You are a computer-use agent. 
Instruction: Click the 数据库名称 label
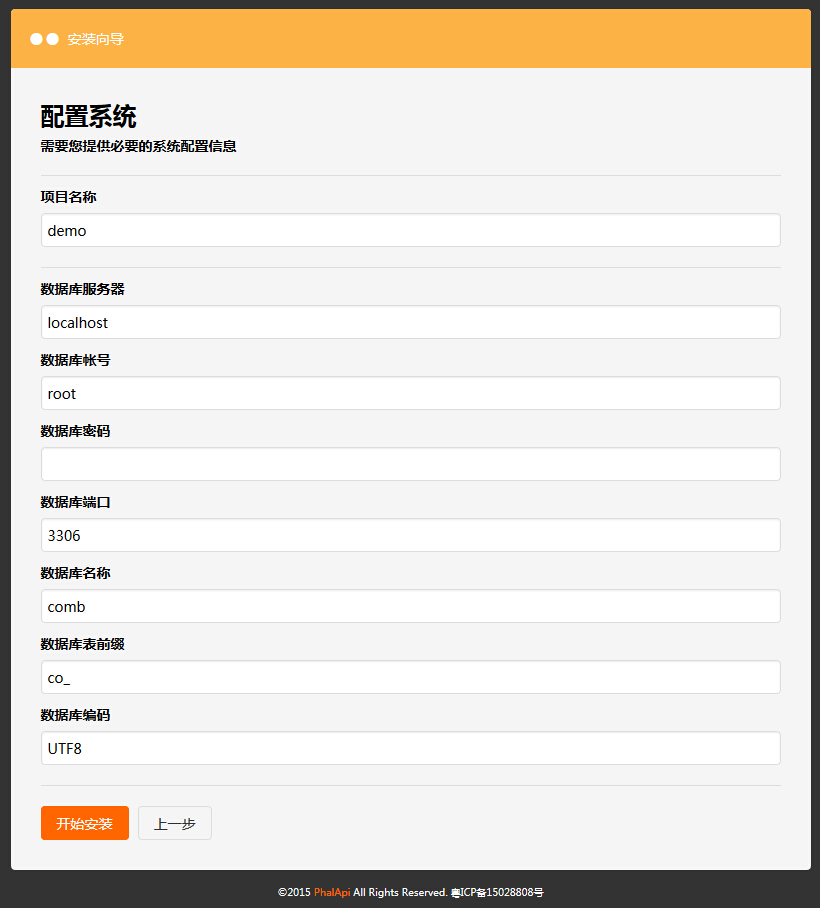click(75, 573)
